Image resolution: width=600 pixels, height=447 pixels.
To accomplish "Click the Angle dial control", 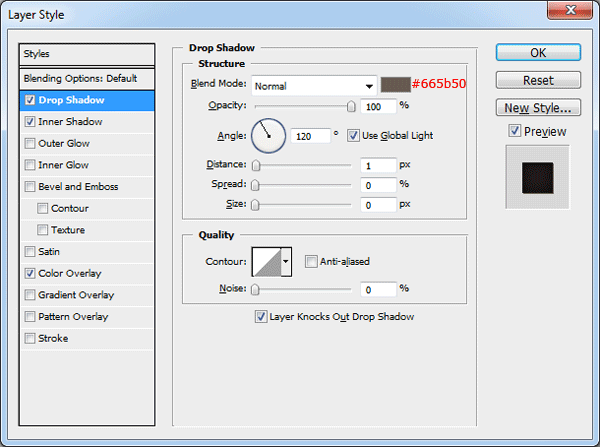I will [268, 136].
